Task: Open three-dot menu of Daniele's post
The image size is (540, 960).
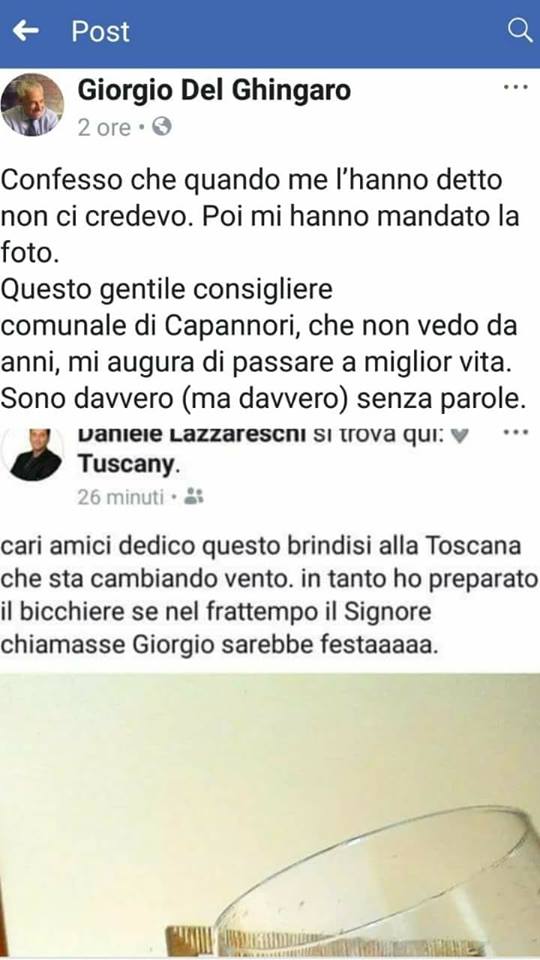Action: pyautogui.click(x=515, y=433)
